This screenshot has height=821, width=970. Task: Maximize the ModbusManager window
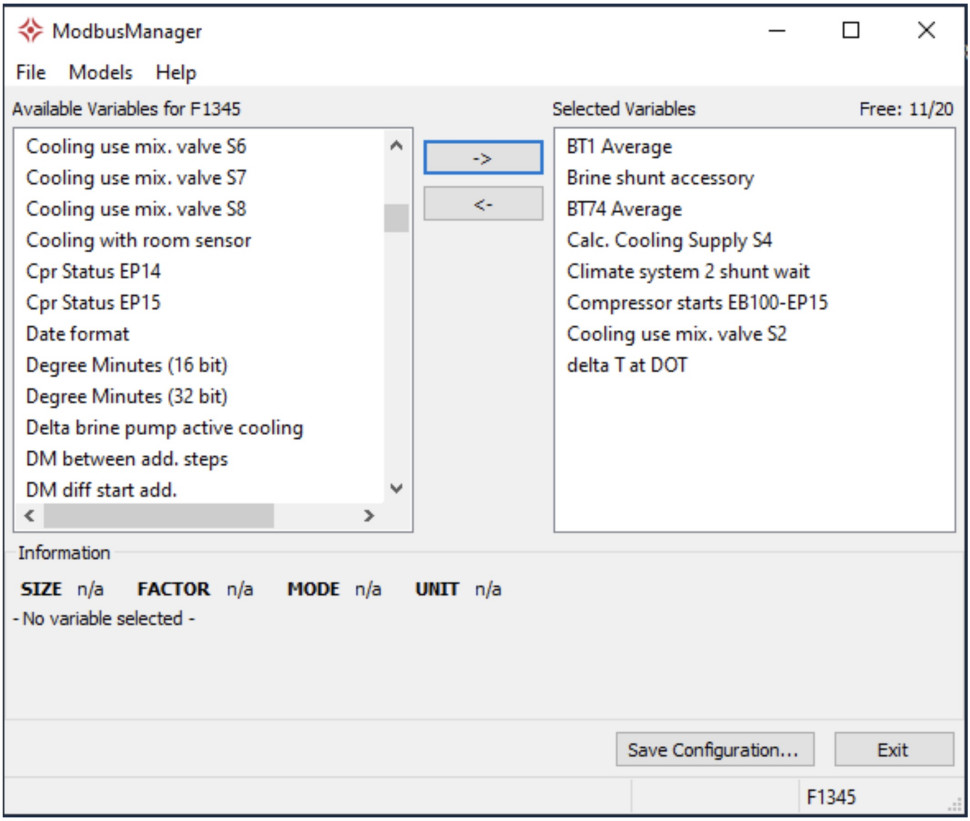click(851, 31)
